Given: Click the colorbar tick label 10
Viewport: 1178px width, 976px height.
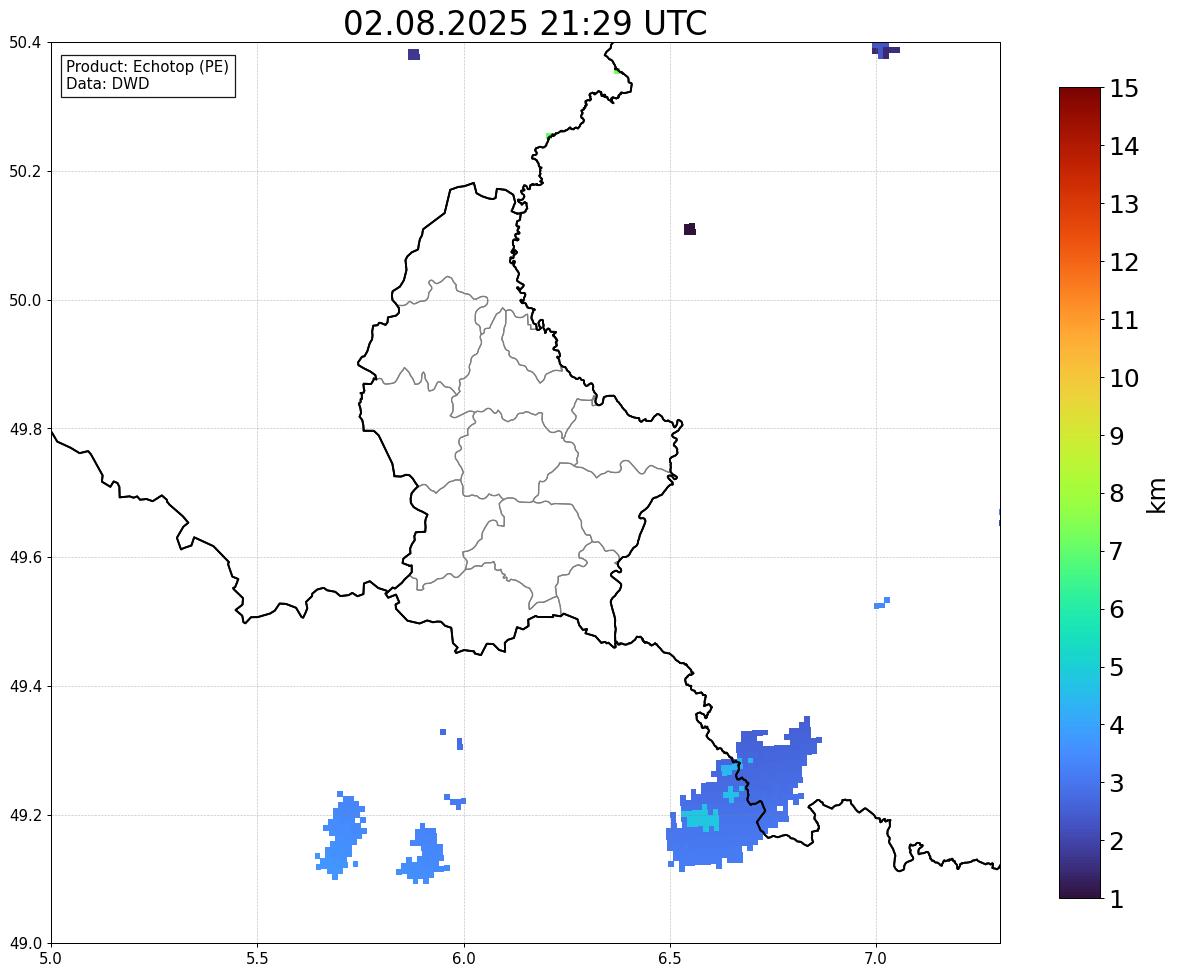Looking at the screenshot, I should tap(1124, 378).
